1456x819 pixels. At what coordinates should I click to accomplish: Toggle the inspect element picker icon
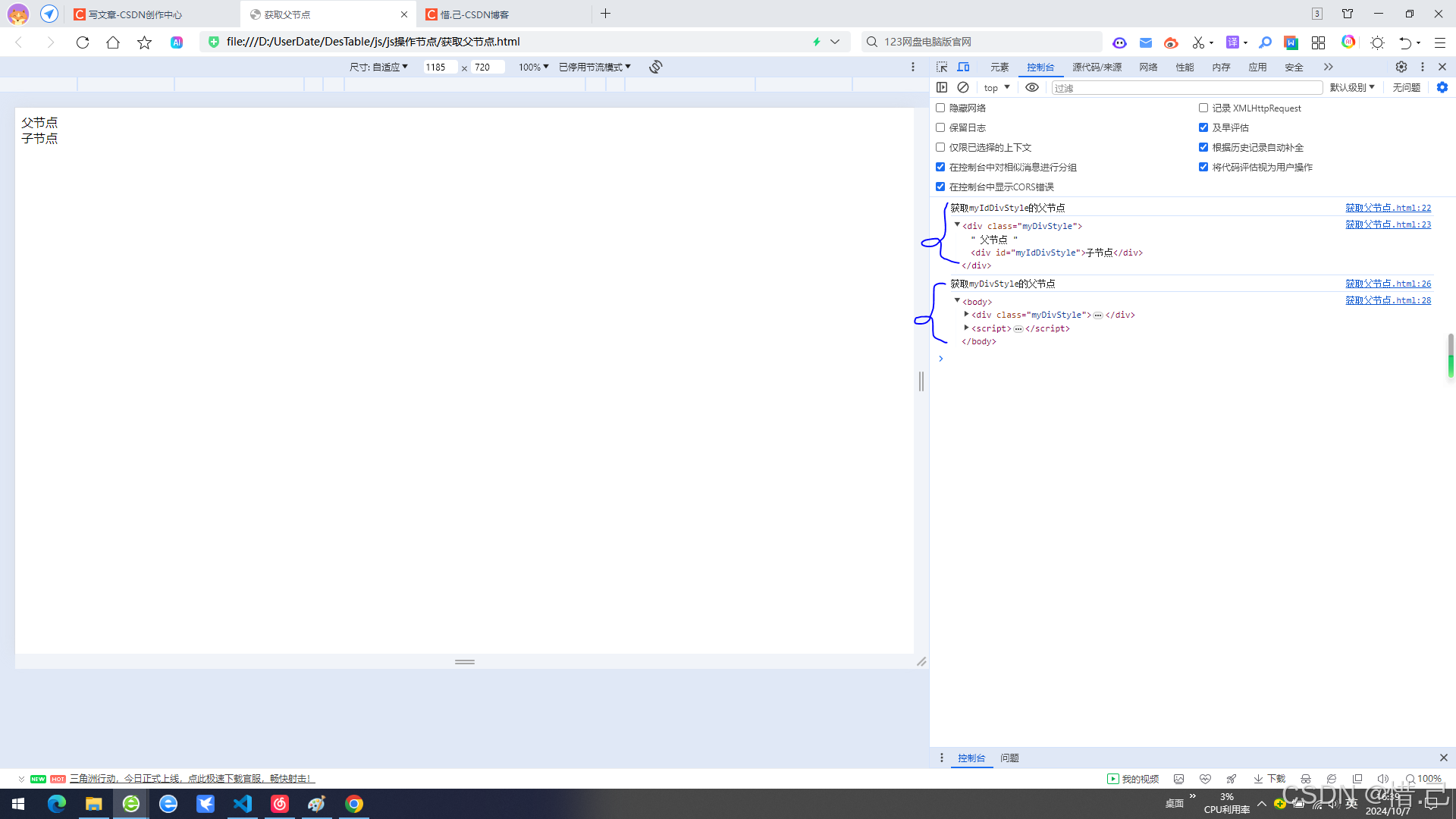[x=942, y=67]
